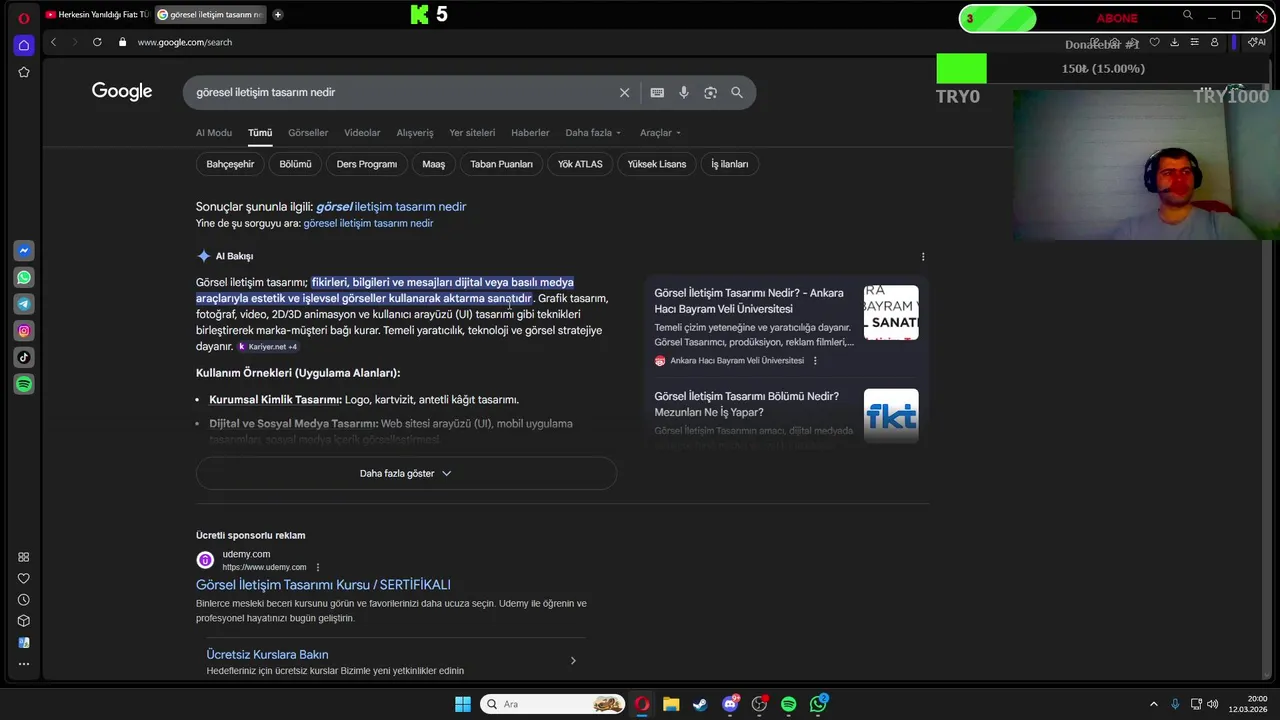Search original göresel iletişim tasarım nedir

tap(368, 224)
